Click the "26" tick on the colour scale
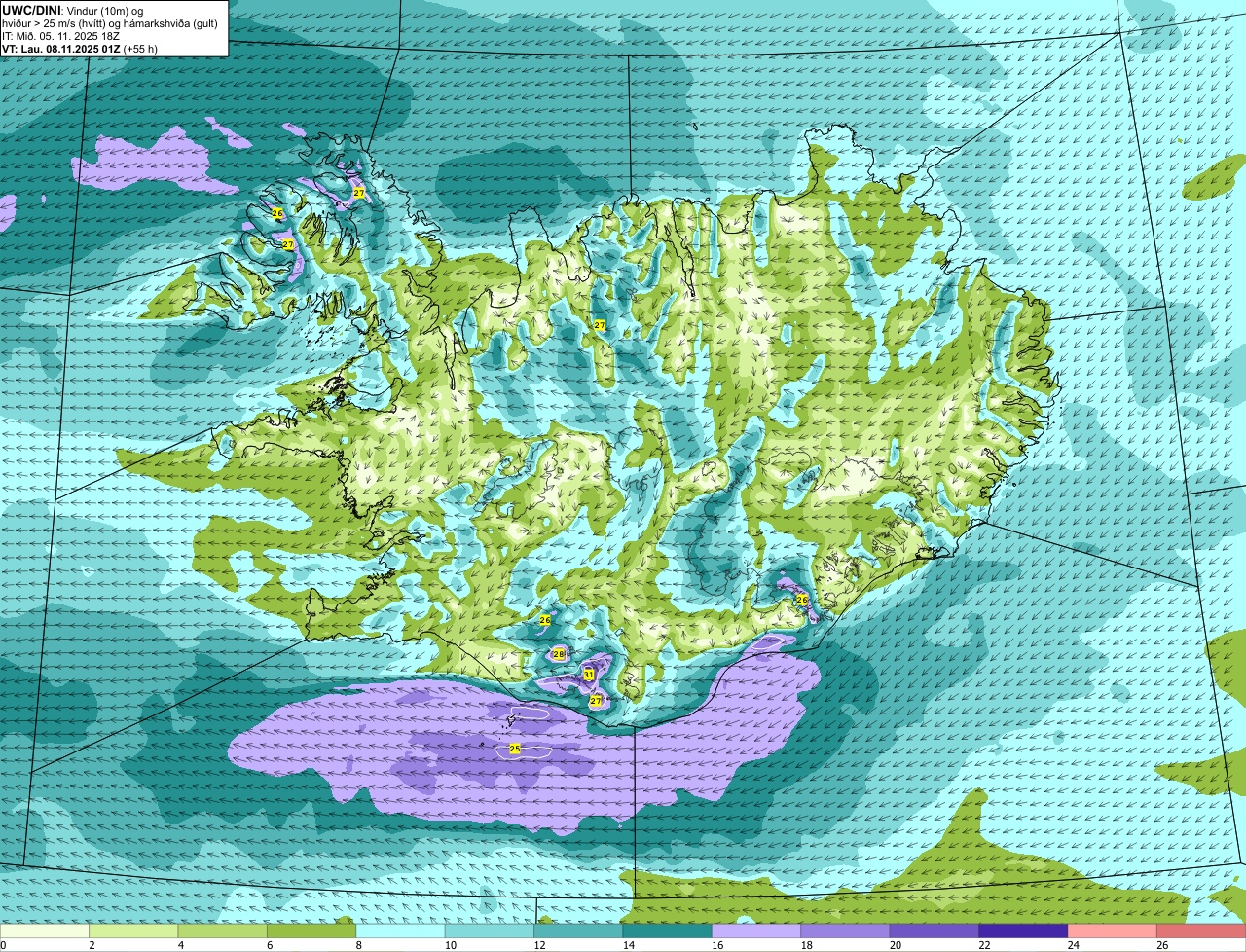 pos(1162,945)
